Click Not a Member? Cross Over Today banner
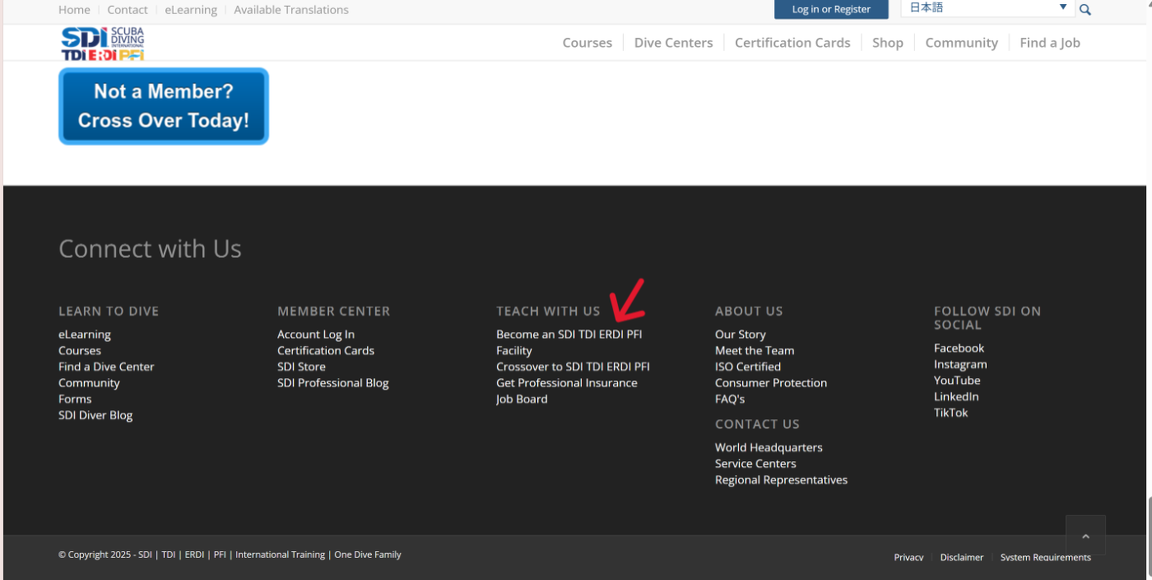This screenshot has width=1152, height=580. [163, 107]
